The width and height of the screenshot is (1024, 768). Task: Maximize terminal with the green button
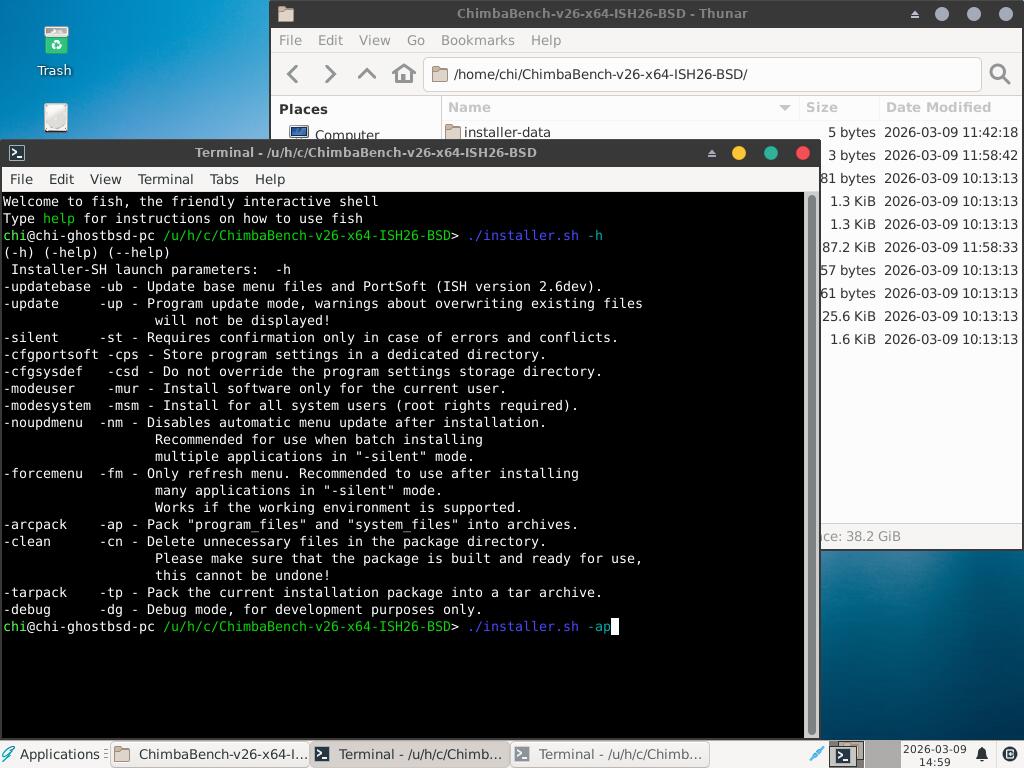[x=771, y=153]
